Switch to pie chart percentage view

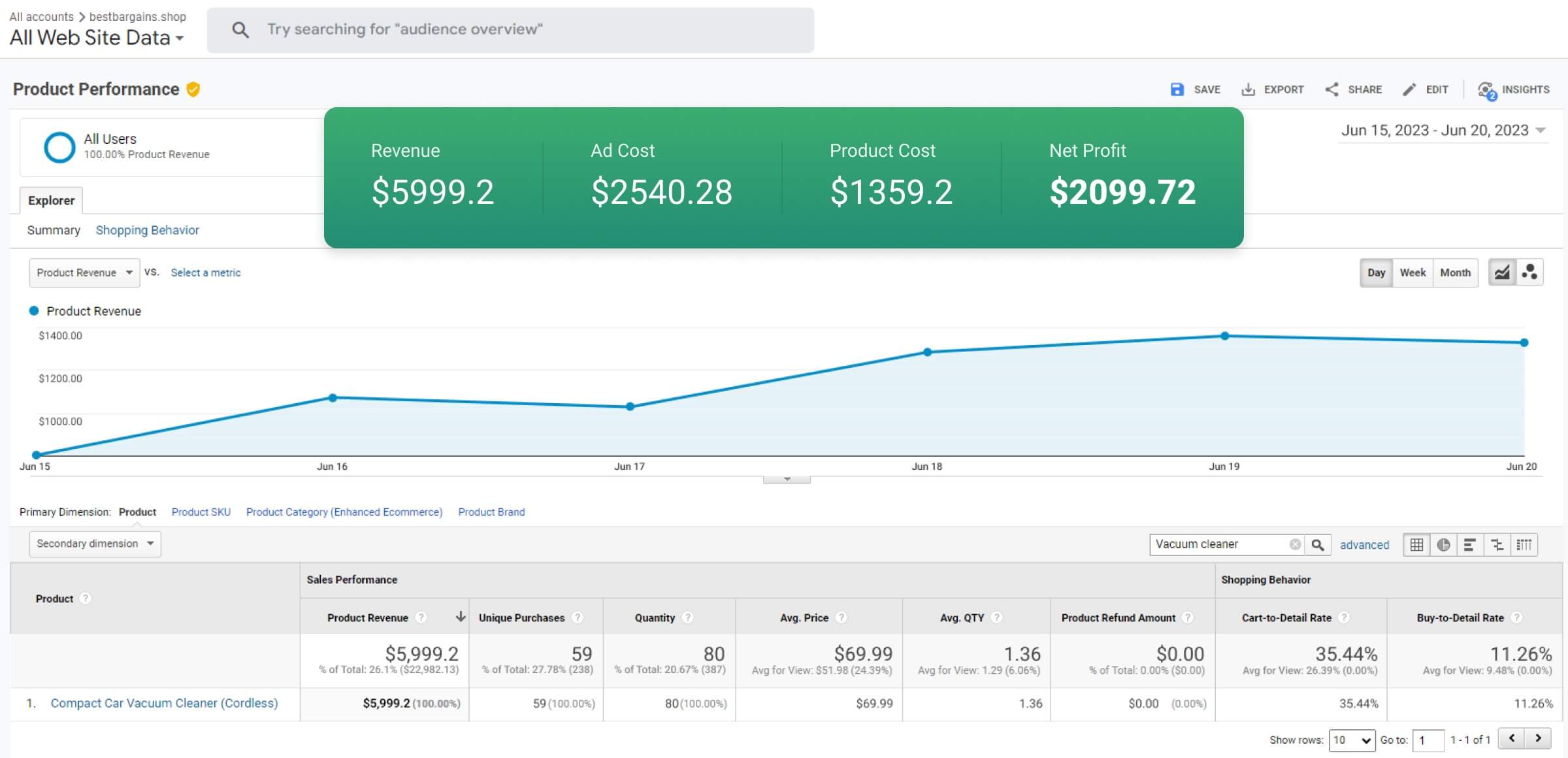pos(1444,544)
